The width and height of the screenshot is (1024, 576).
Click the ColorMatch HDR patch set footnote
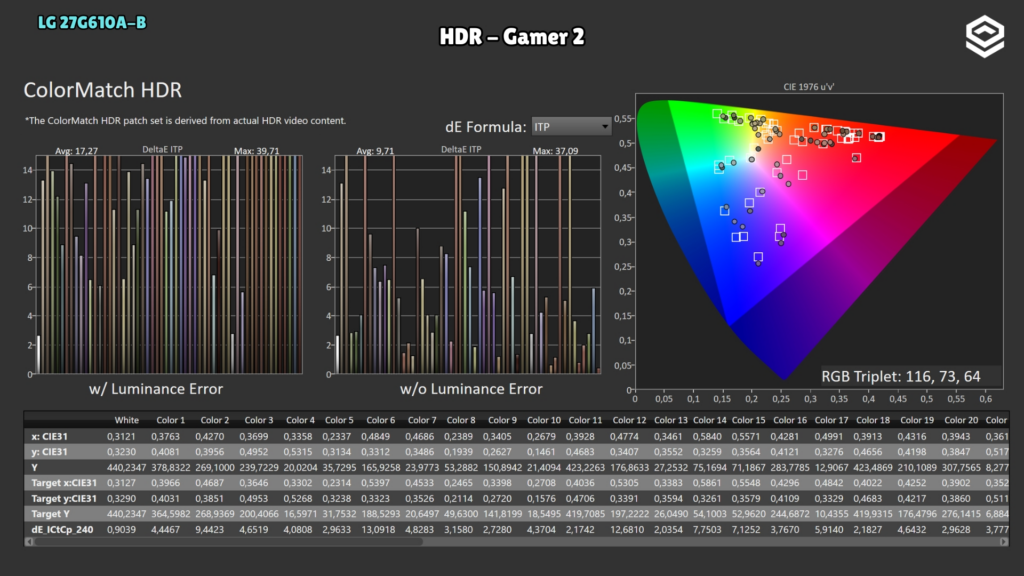(185, 121)
